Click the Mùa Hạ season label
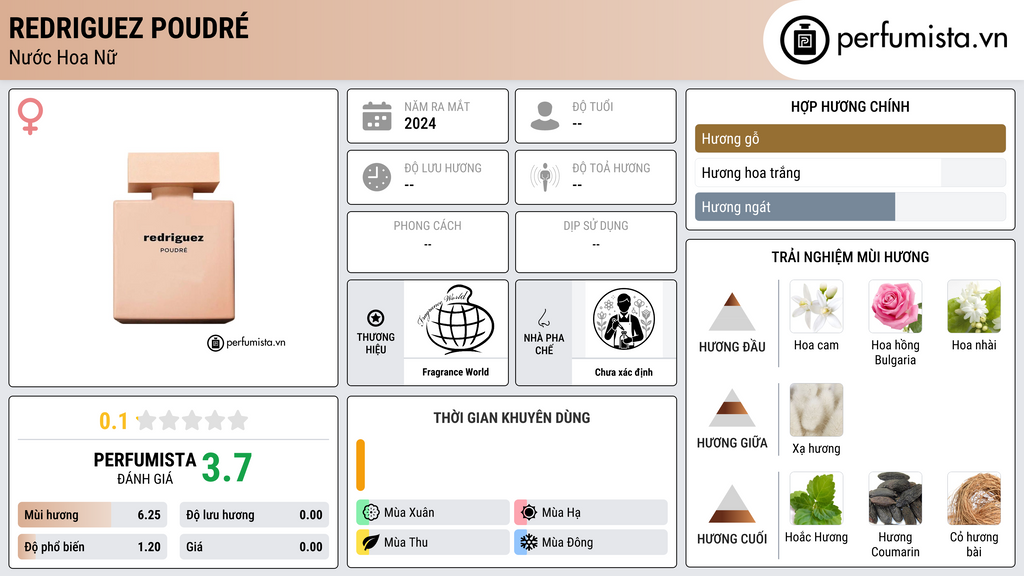Screen dimensions: 1024x576 coord(561,513)
